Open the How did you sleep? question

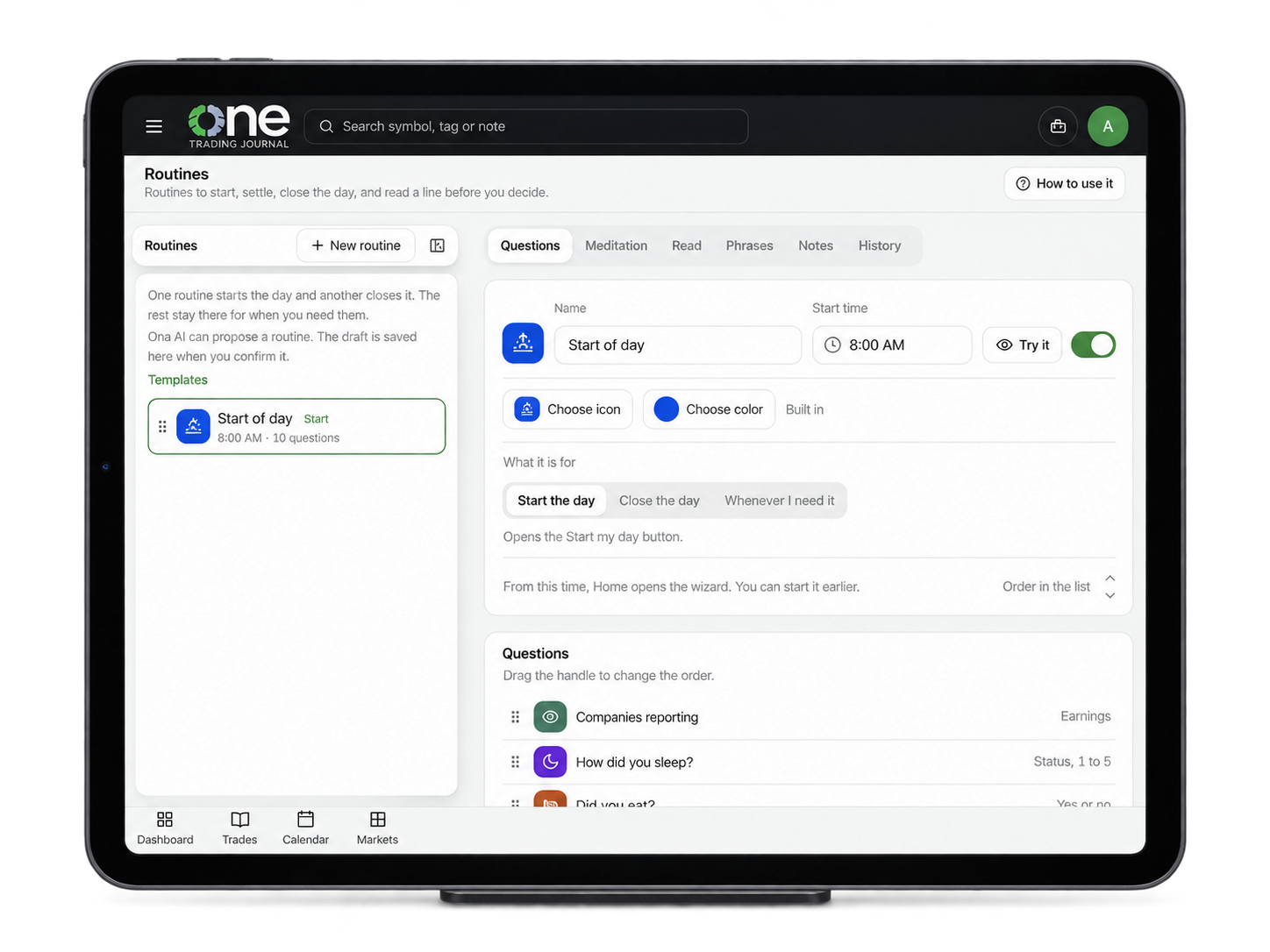tap(809, 762)
